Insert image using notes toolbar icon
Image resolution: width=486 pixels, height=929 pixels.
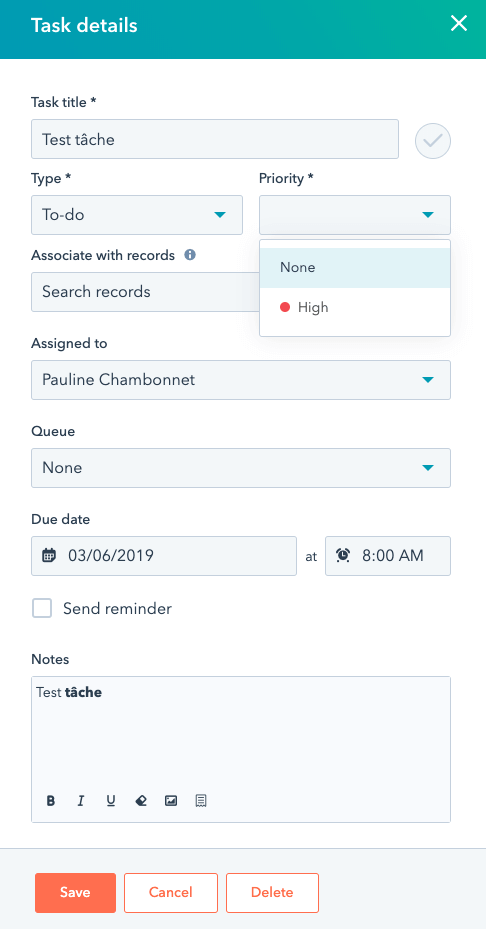171,801
